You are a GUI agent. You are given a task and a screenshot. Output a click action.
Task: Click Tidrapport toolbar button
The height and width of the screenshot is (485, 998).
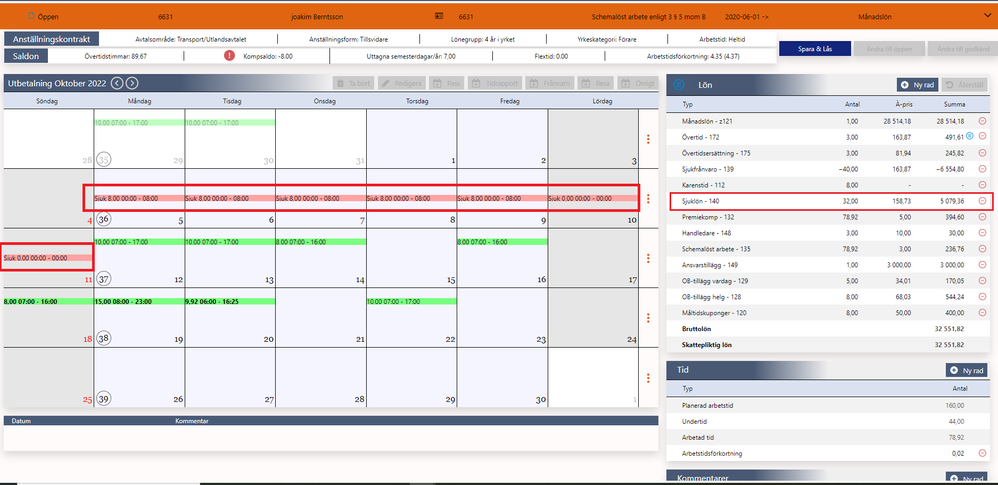pos(496,83)
